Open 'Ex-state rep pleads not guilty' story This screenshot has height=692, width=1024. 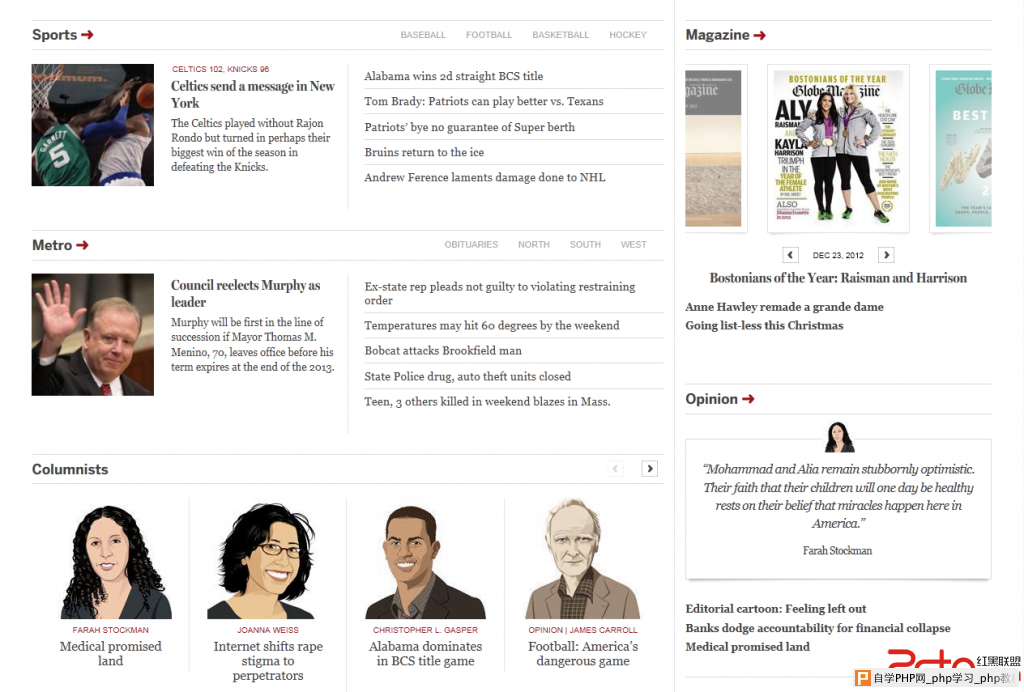coord(500,293)
